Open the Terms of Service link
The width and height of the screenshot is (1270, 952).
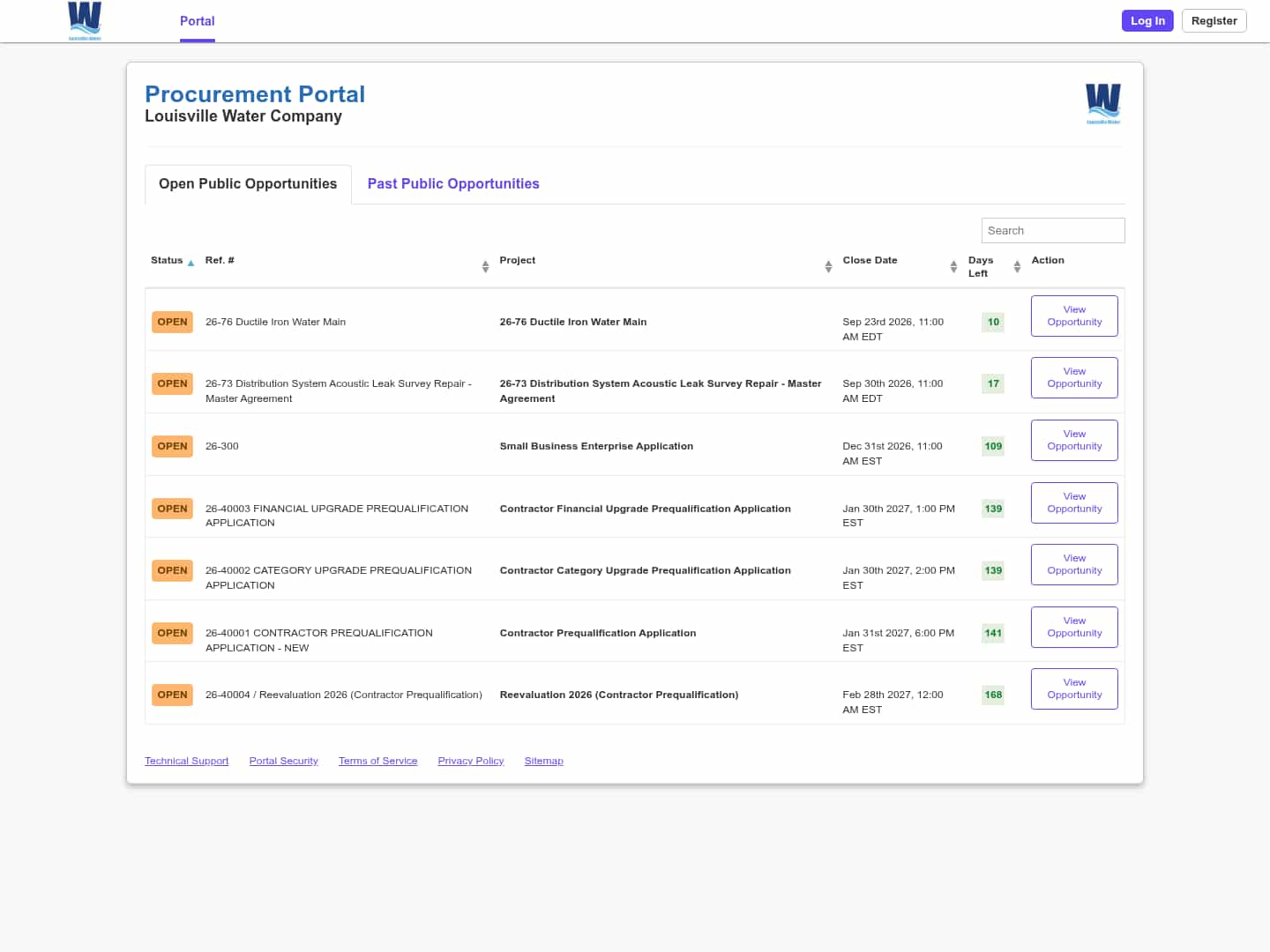pyautogui.click(x=378, y=761)
